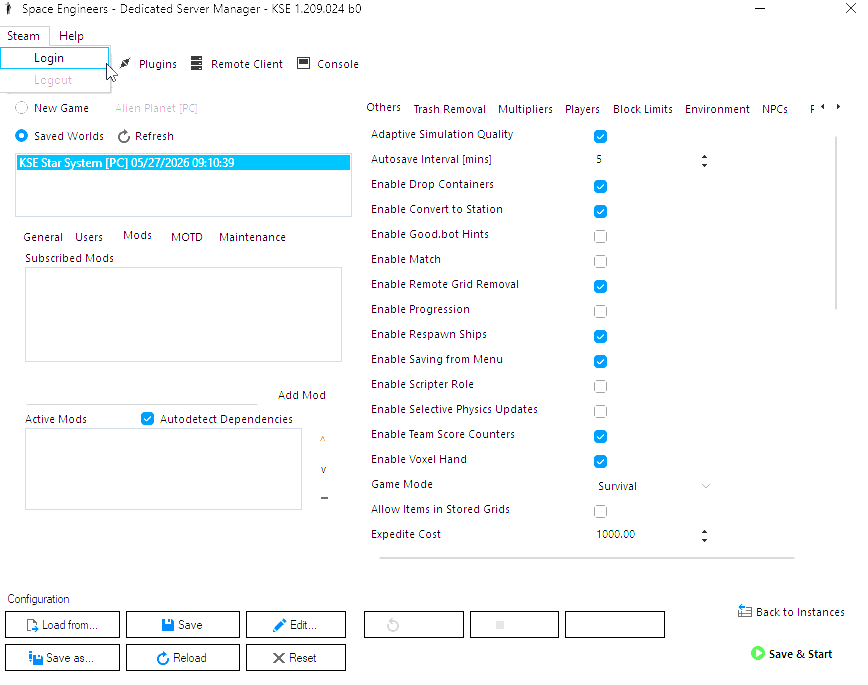Click the green Save & Start play icon
This screenshot has height=685, width=868.
(x=757, y=653)
